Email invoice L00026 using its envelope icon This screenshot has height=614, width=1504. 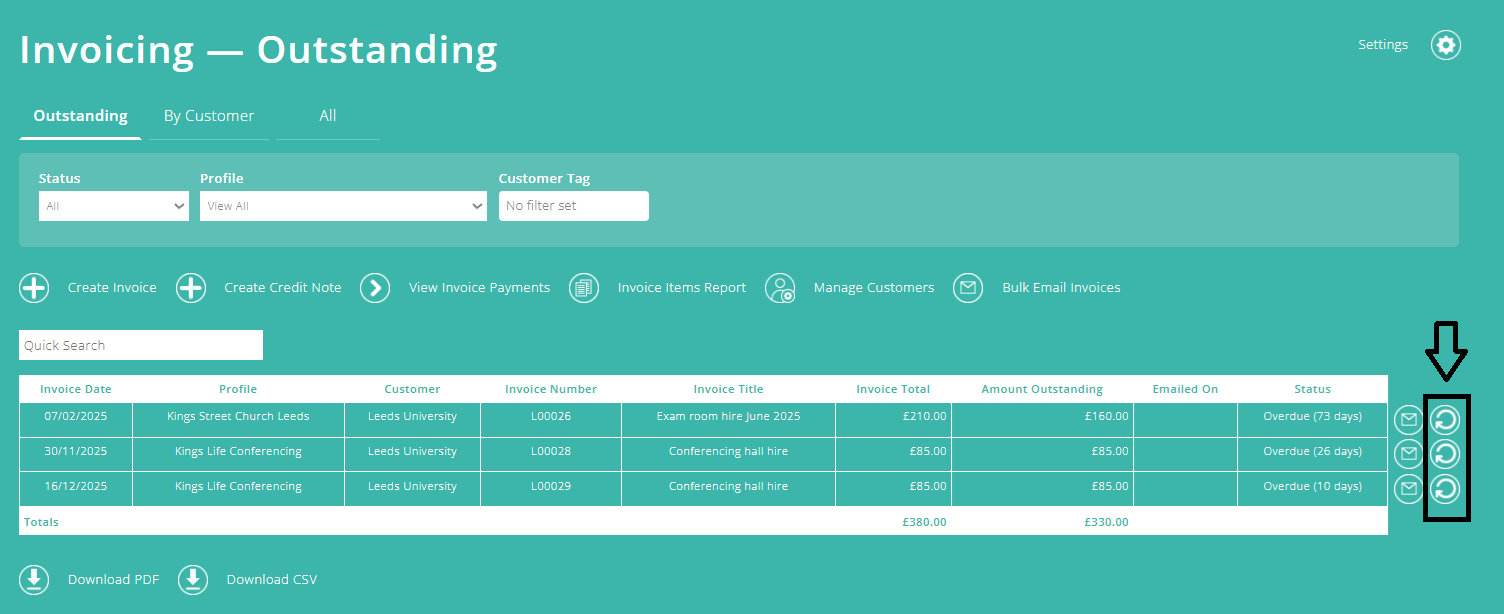pos(1408,420)
